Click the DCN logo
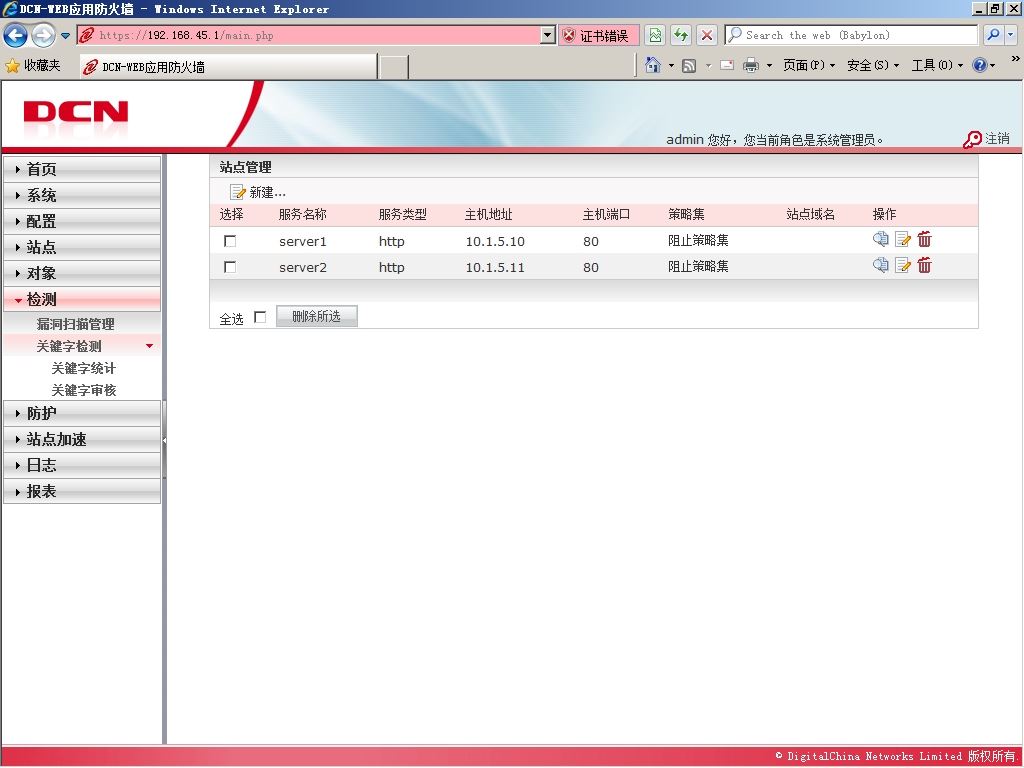The height and width of the screenshot is (768, 1024). coord(76,112)
